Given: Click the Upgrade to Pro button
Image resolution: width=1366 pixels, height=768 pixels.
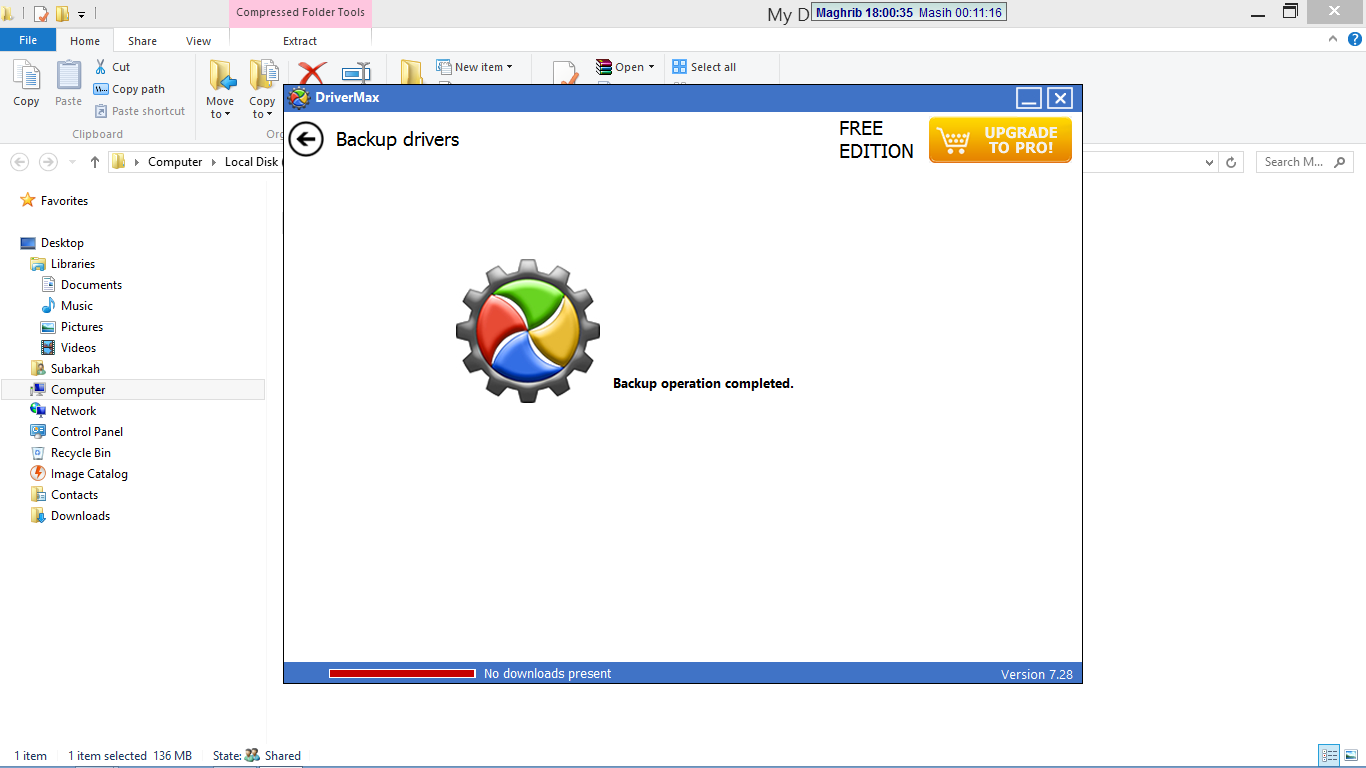Looking at the screenshot, I should tap(1000, 140).
